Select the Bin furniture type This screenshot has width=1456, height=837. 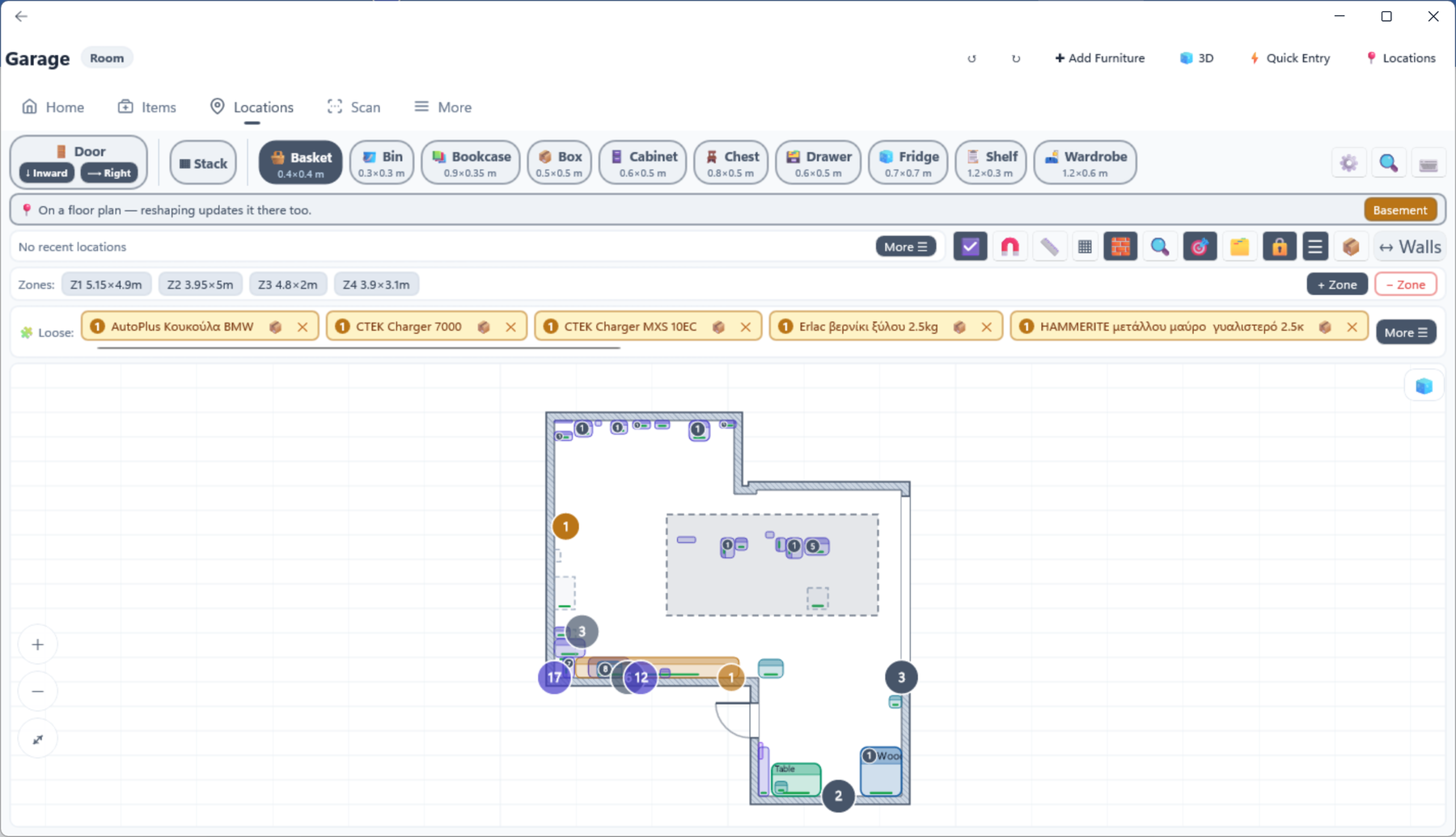tap(382, 163)
